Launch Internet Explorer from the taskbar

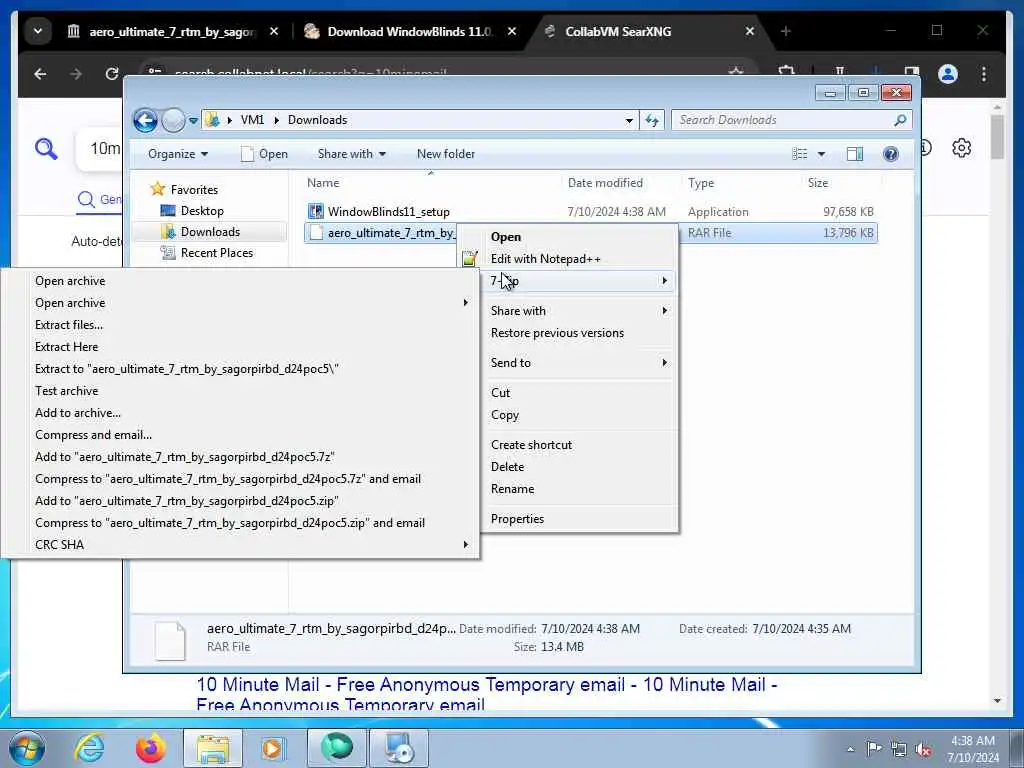tap(89, 748)
